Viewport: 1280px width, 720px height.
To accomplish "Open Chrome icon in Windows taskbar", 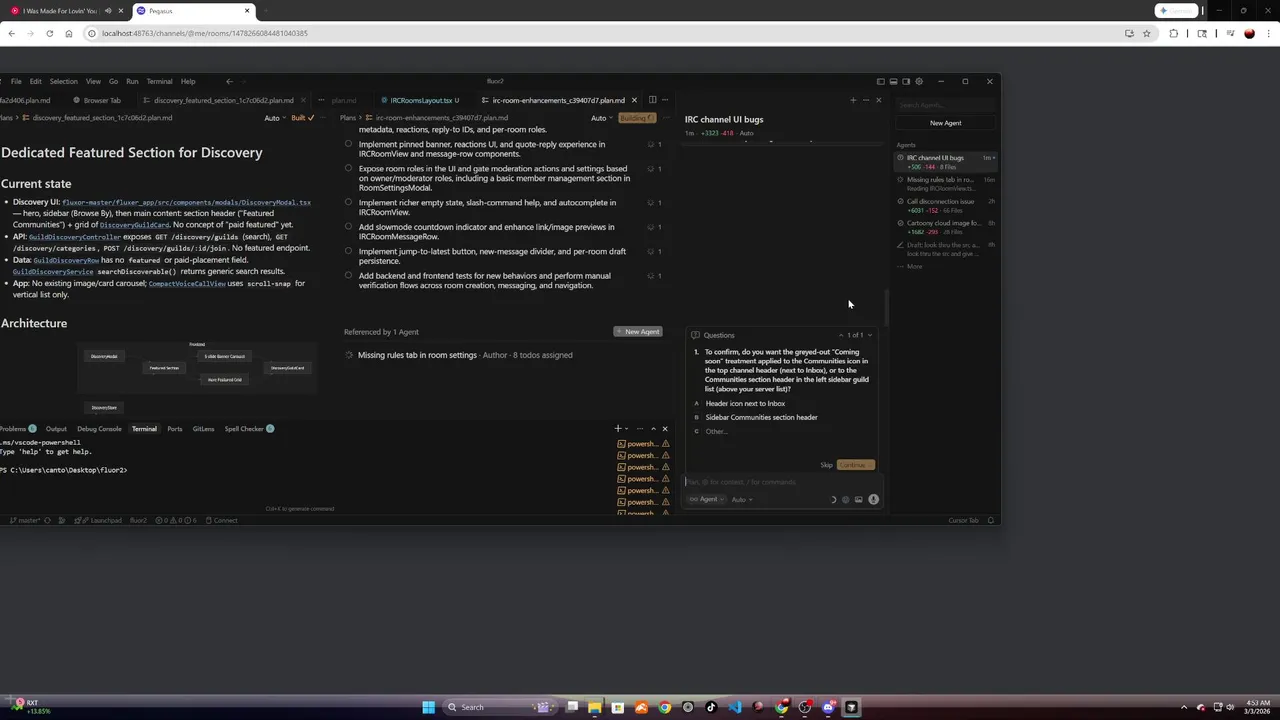I will point(664,707).
